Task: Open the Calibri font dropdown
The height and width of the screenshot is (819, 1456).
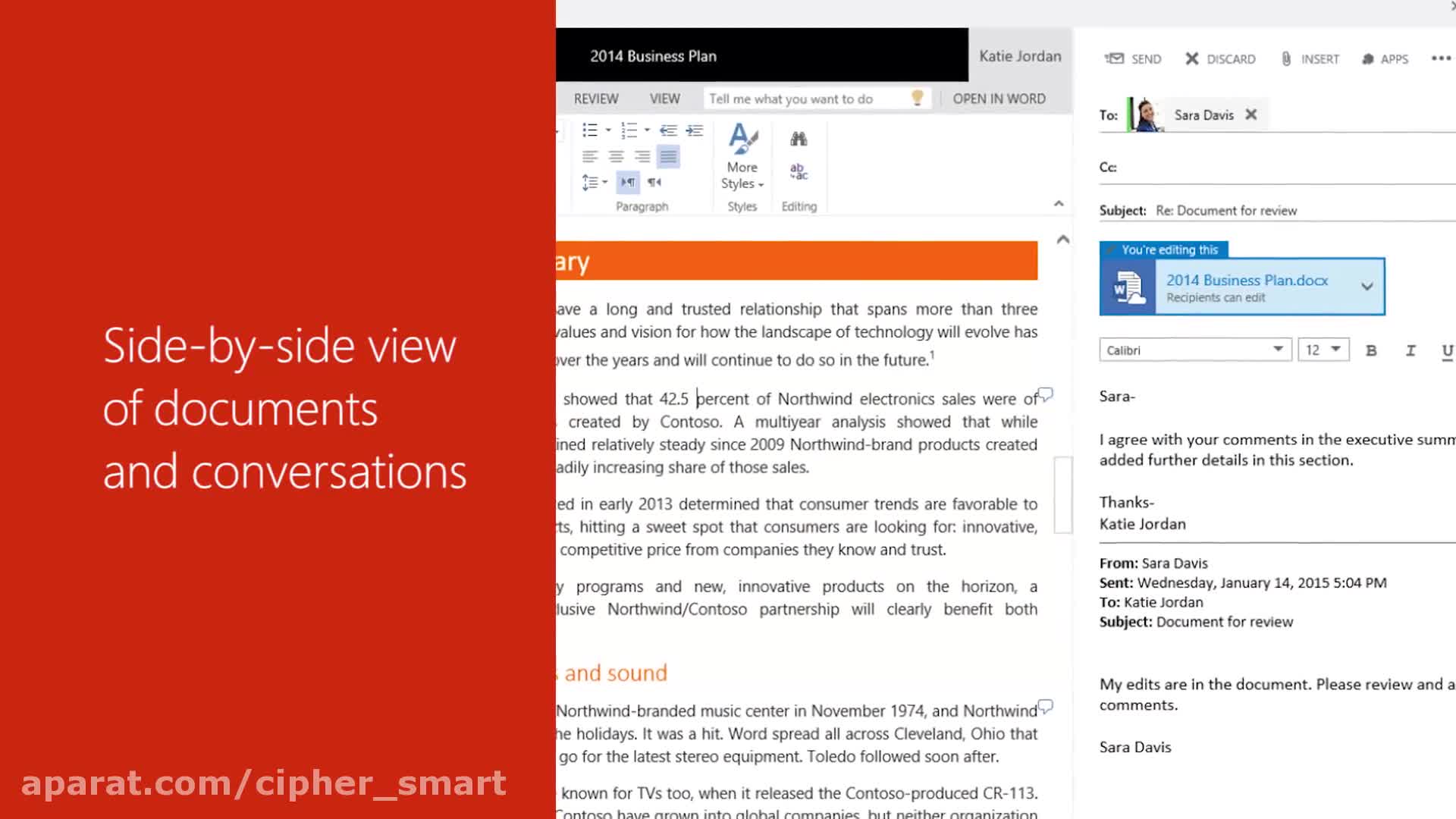Action: (1278, 350)
